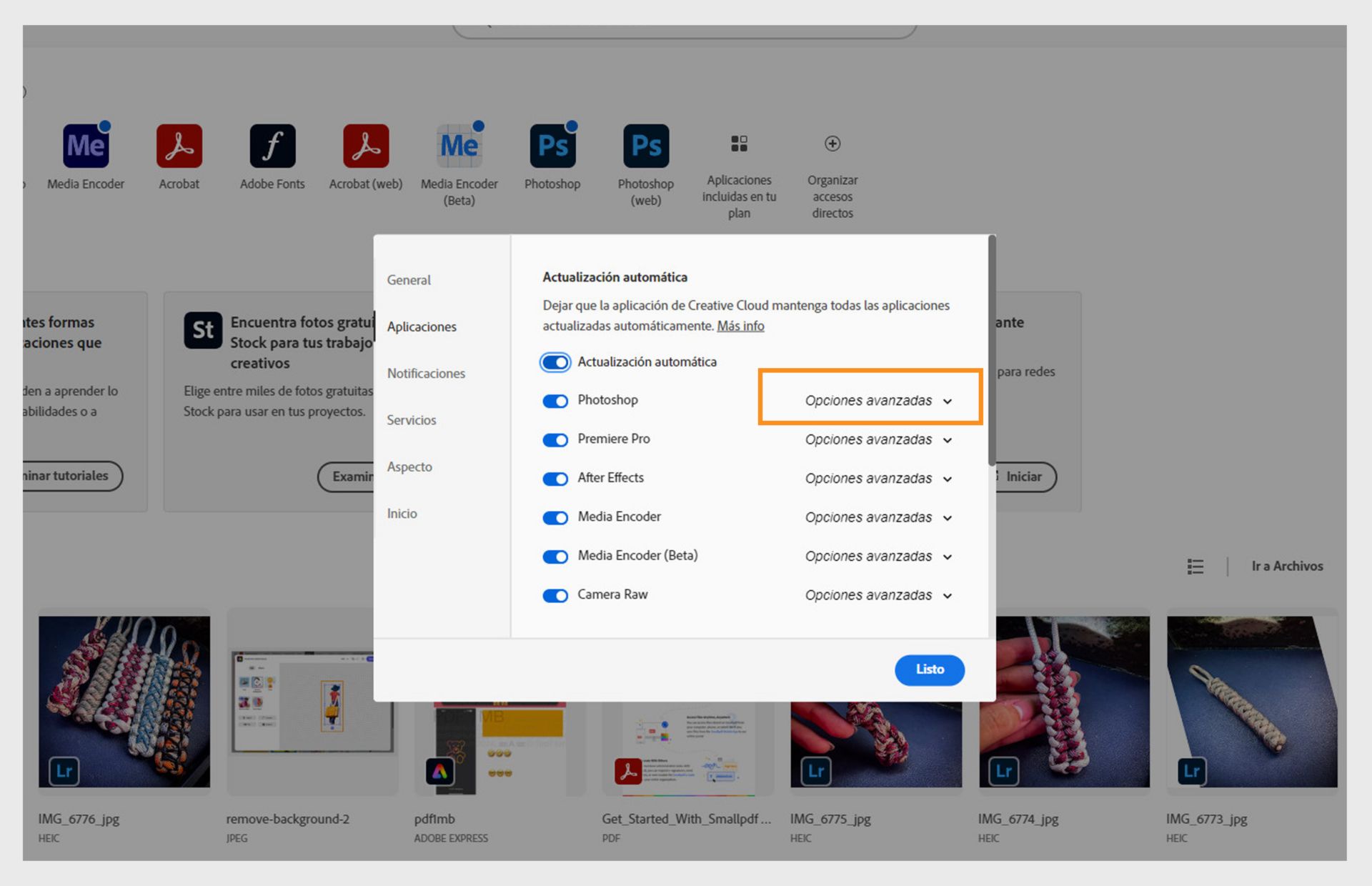Click the Organizar accesos directos plus icon

click(832, 144)
